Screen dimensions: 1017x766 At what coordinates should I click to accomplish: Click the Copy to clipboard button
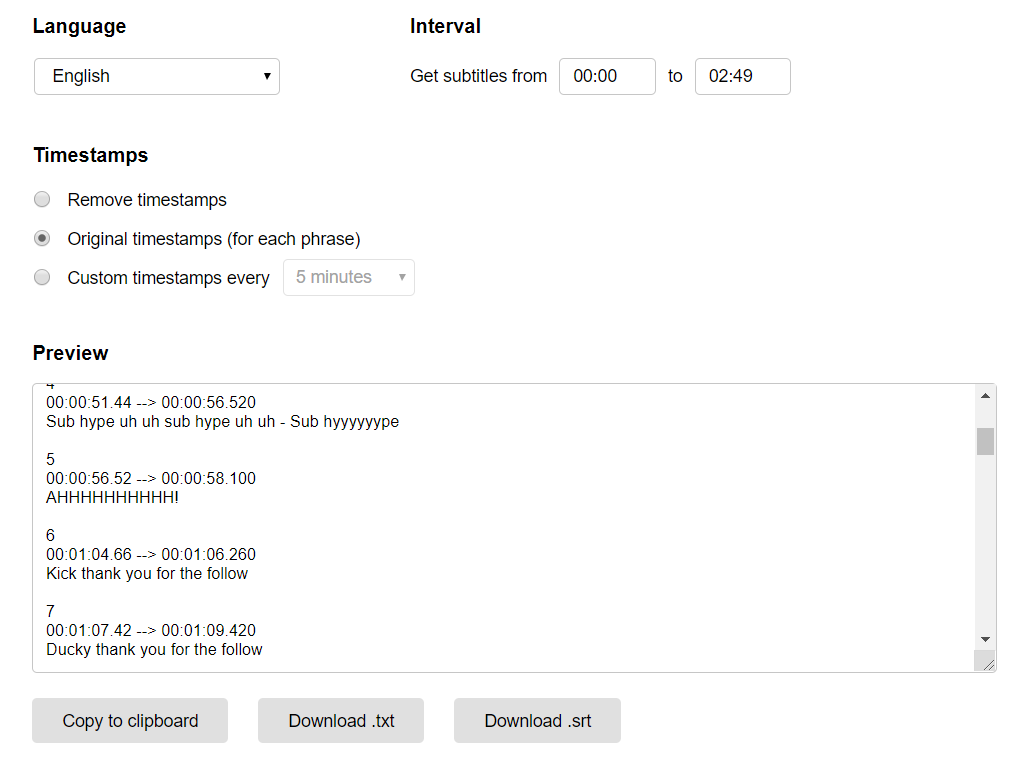pos(130,721)
